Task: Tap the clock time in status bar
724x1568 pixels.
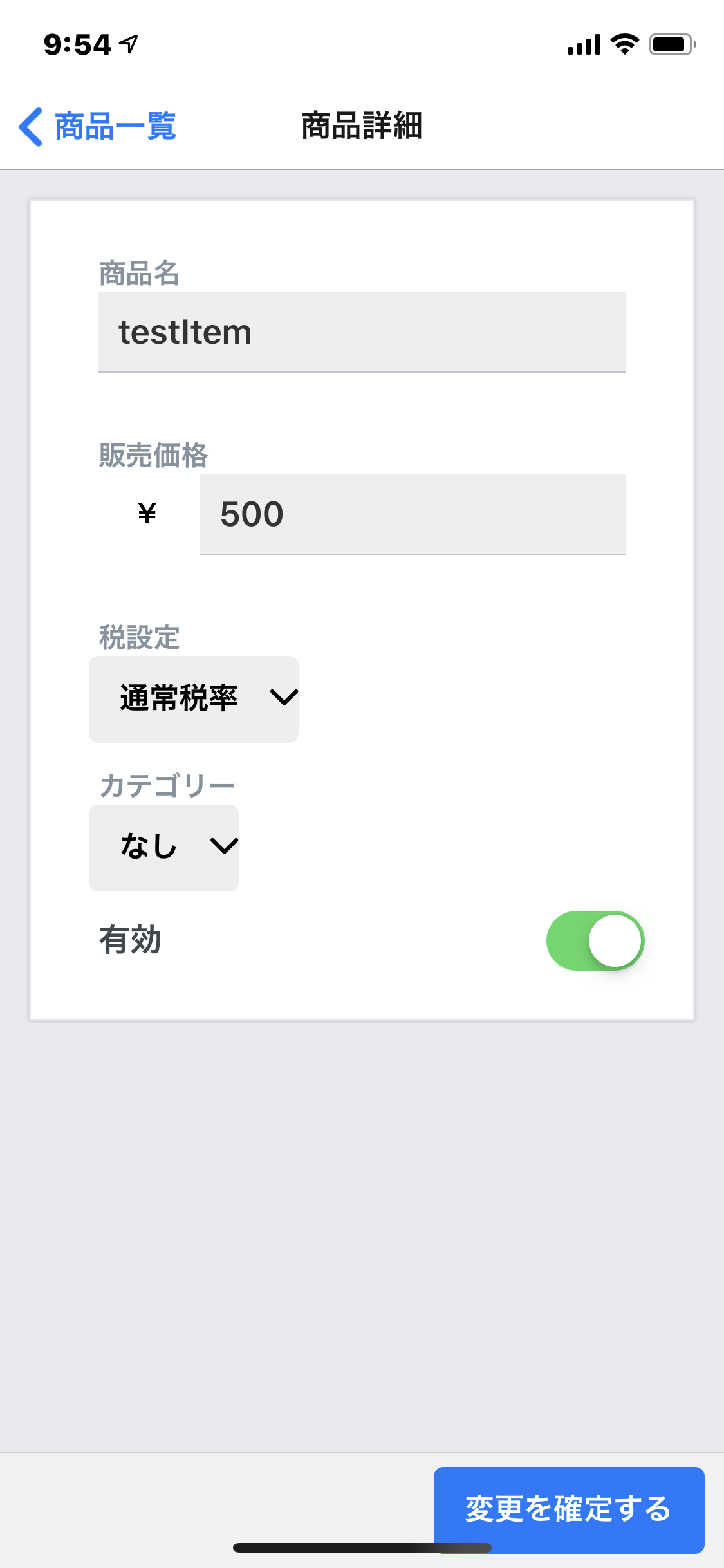Action: 77,45
